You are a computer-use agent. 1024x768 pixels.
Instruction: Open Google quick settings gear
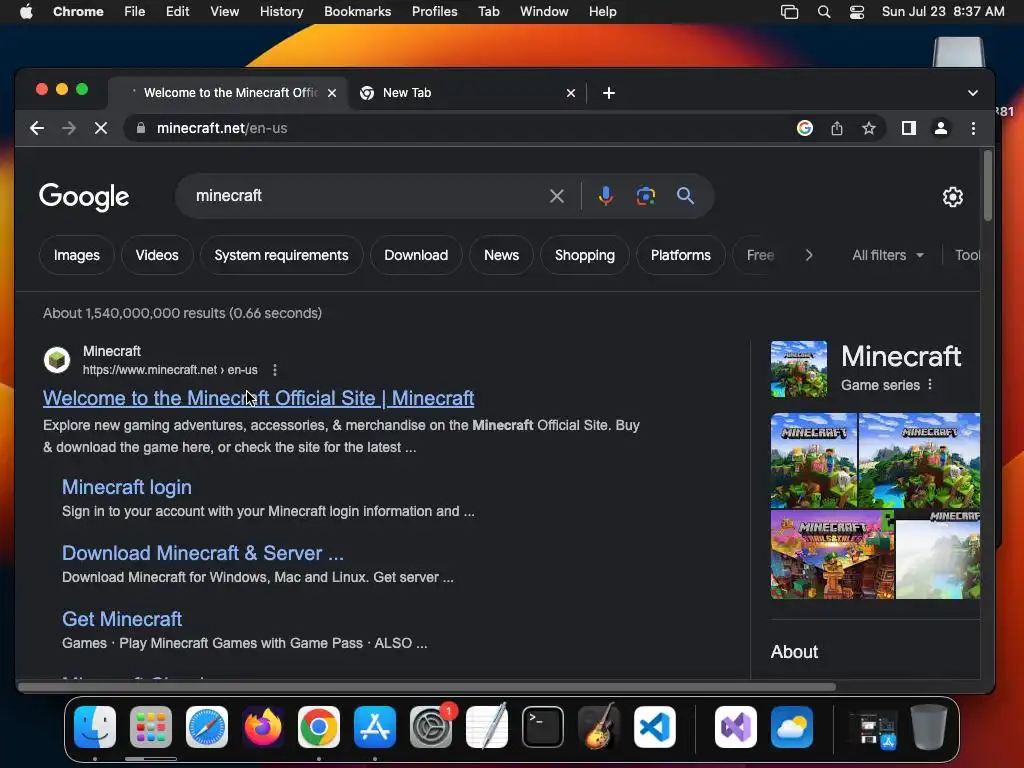click(952, 197)
